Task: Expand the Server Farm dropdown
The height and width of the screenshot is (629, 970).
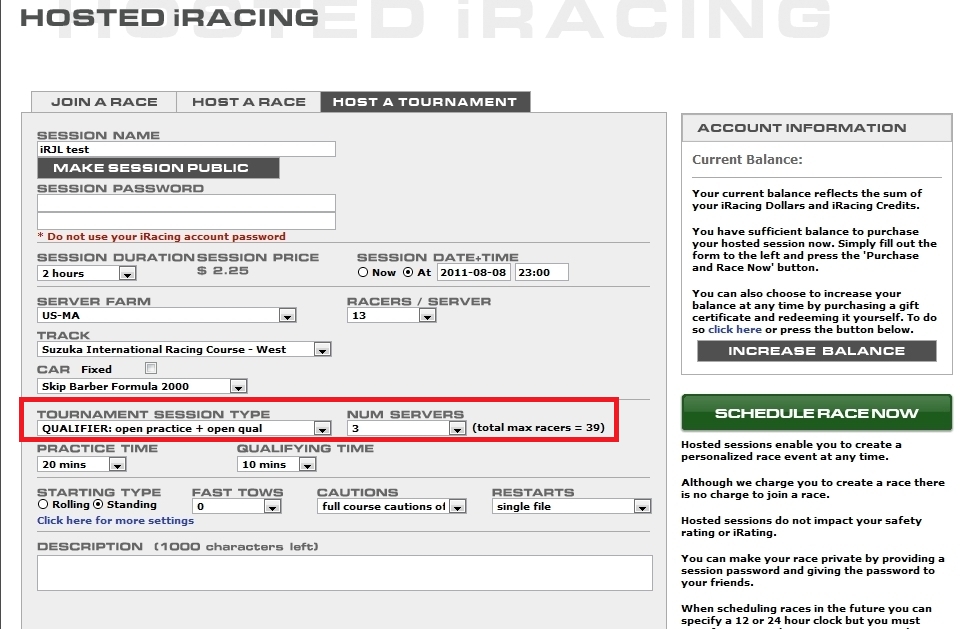Action: click(166, 315)
